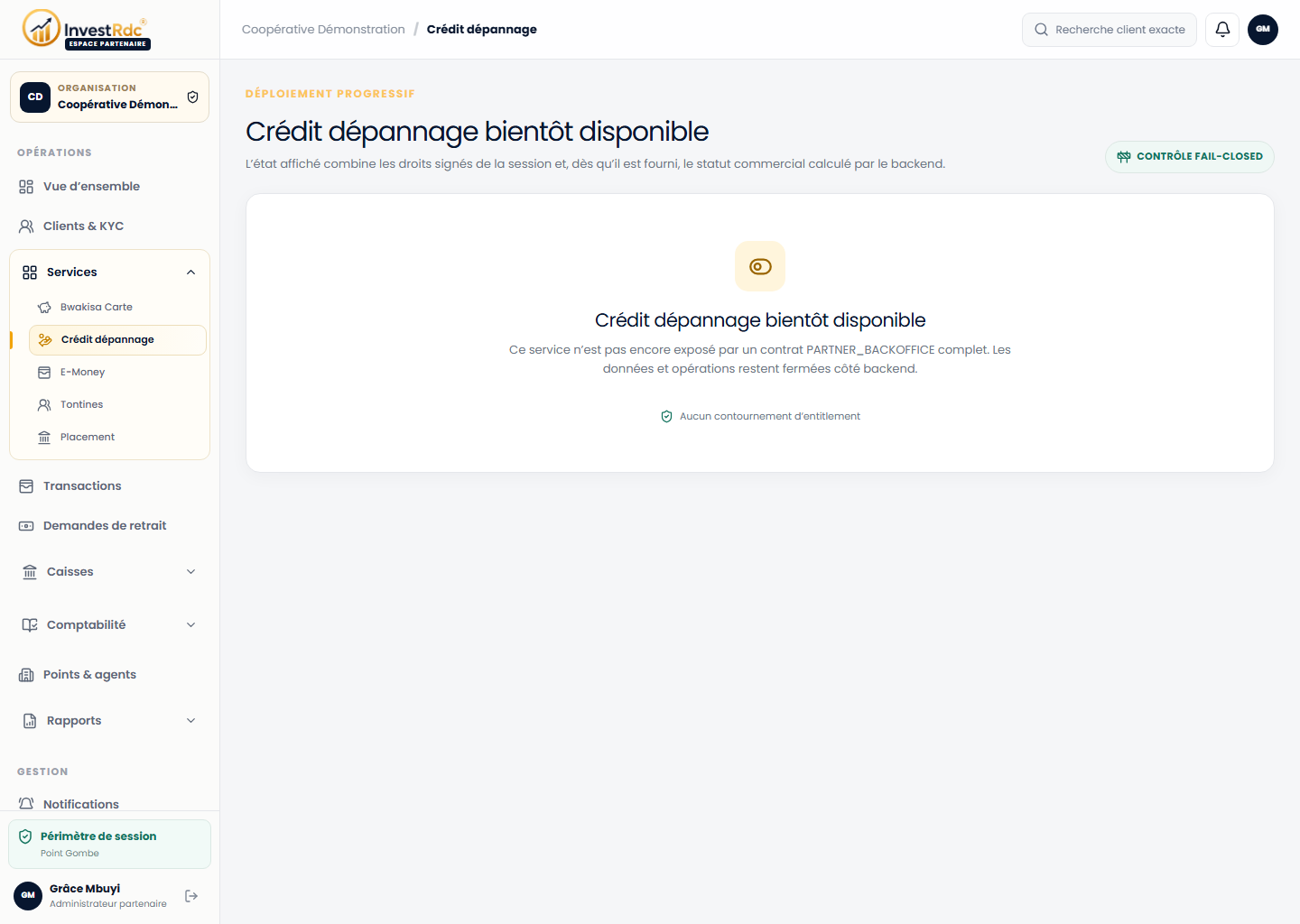Open the Périmètre de session panel

pos(109,844)
